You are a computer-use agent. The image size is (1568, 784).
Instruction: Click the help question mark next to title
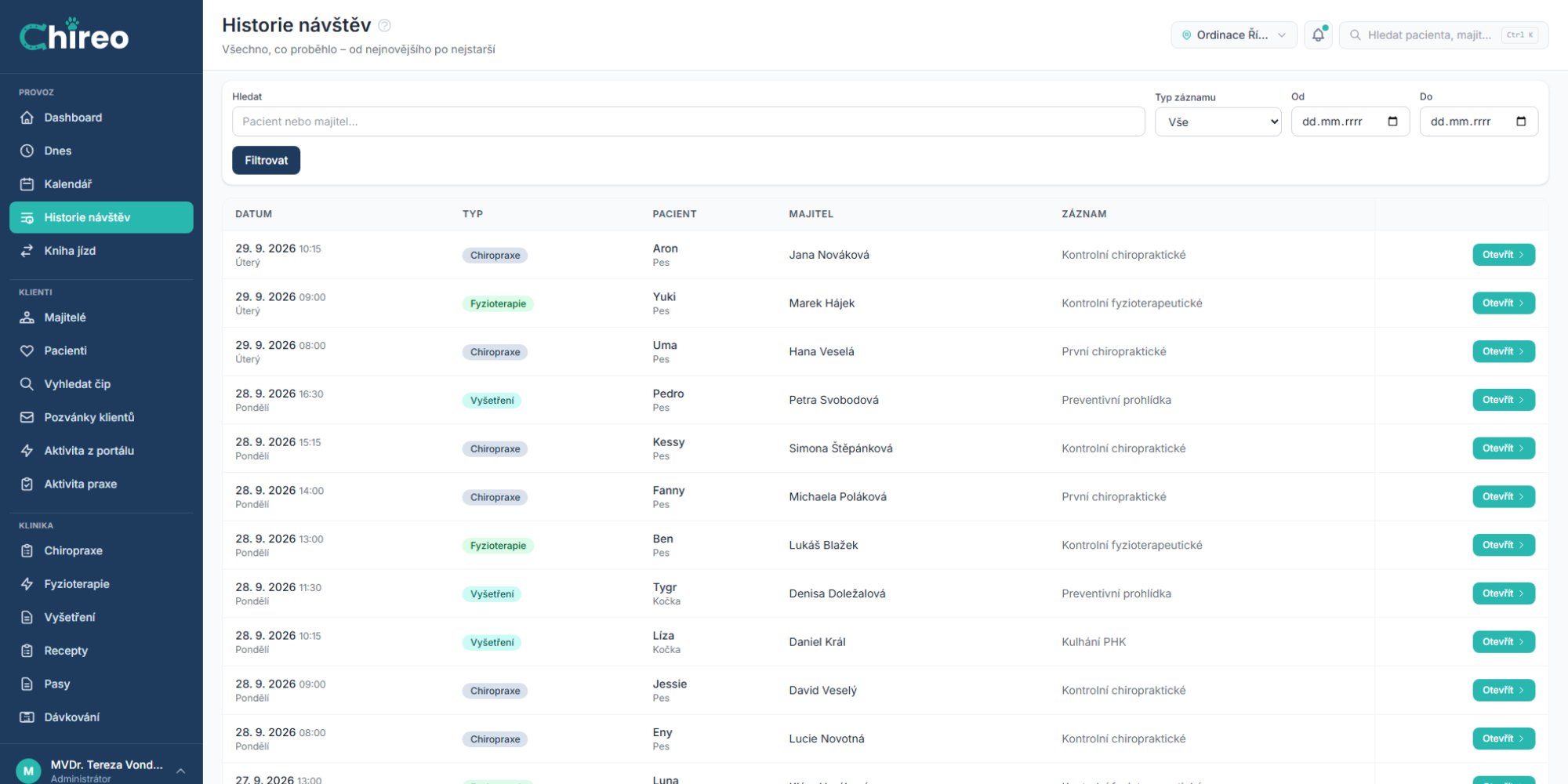click(384, 25)
